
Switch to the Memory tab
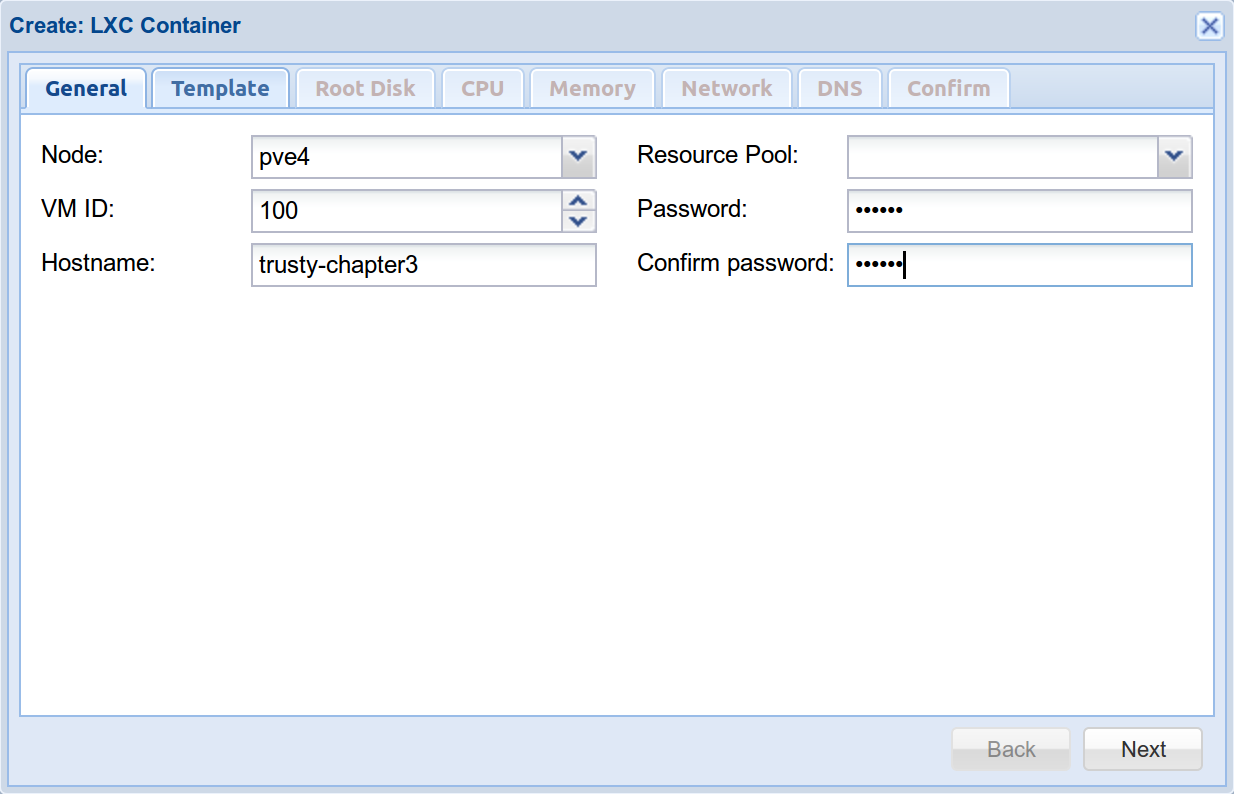click(592, 88)
